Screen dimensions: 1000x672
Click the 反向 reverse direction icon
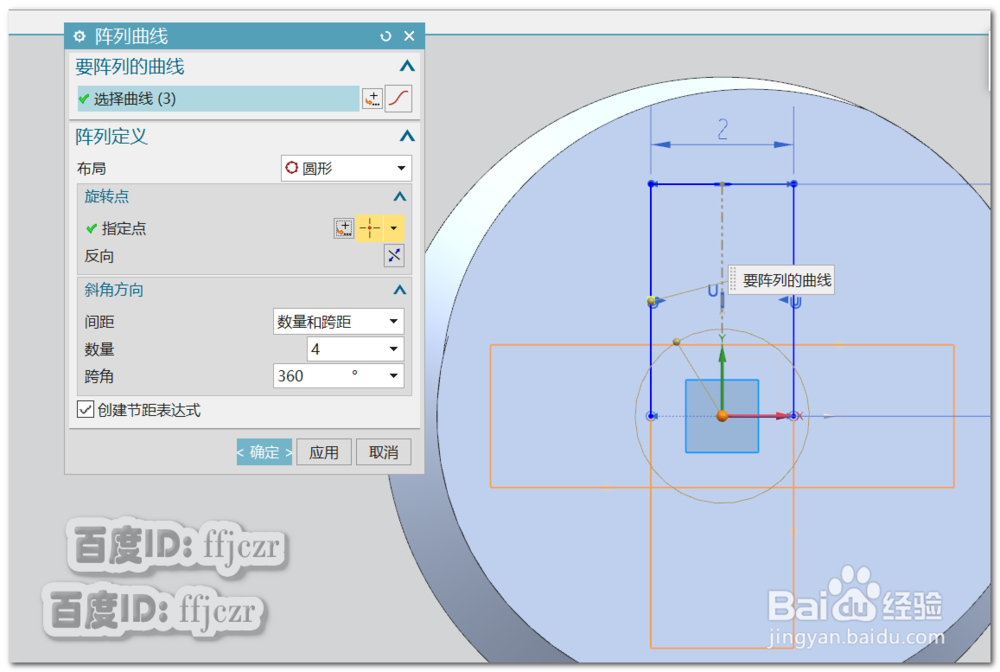393,256
